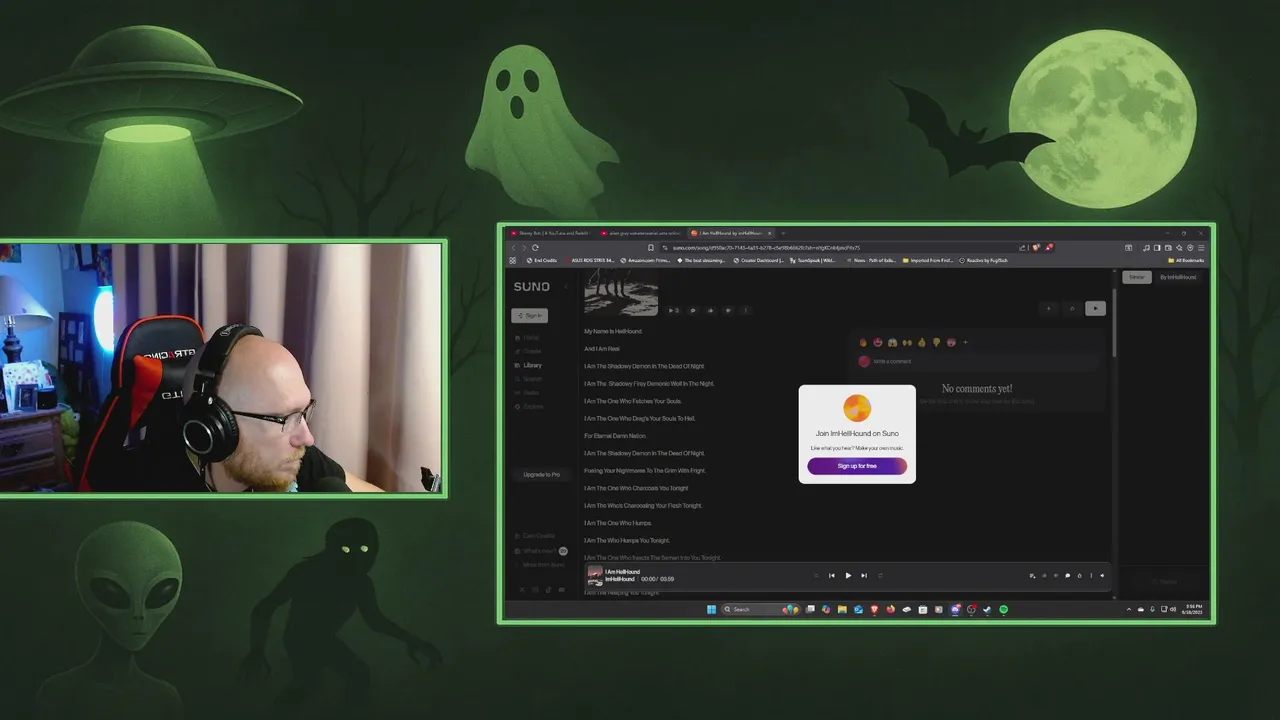The image size is (1280, 720).
Task: Click thumbs down icon under song cover
Action: click(727, 310)
